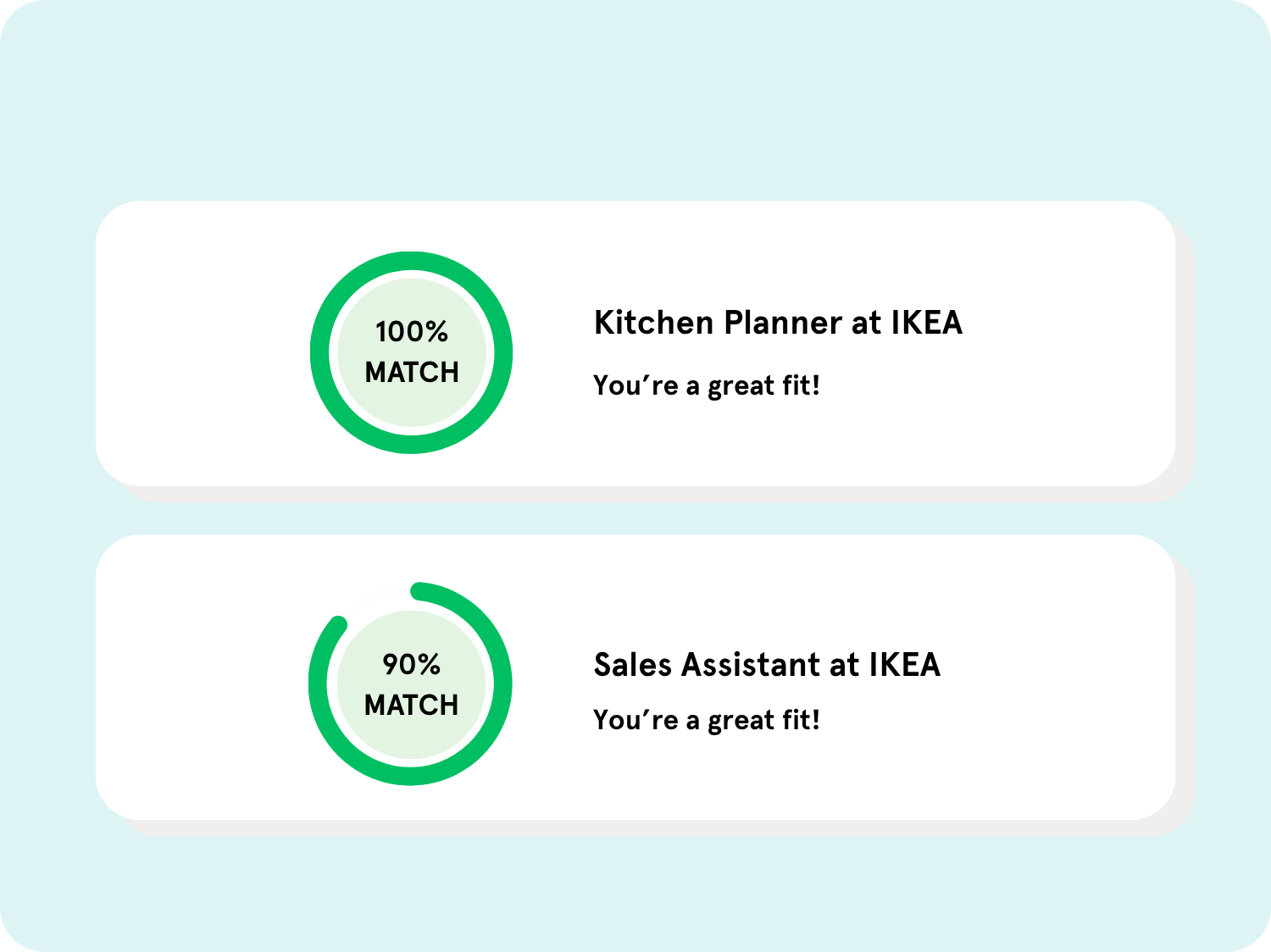Click "MATCH" label under 90%

[x=411, y=706]
